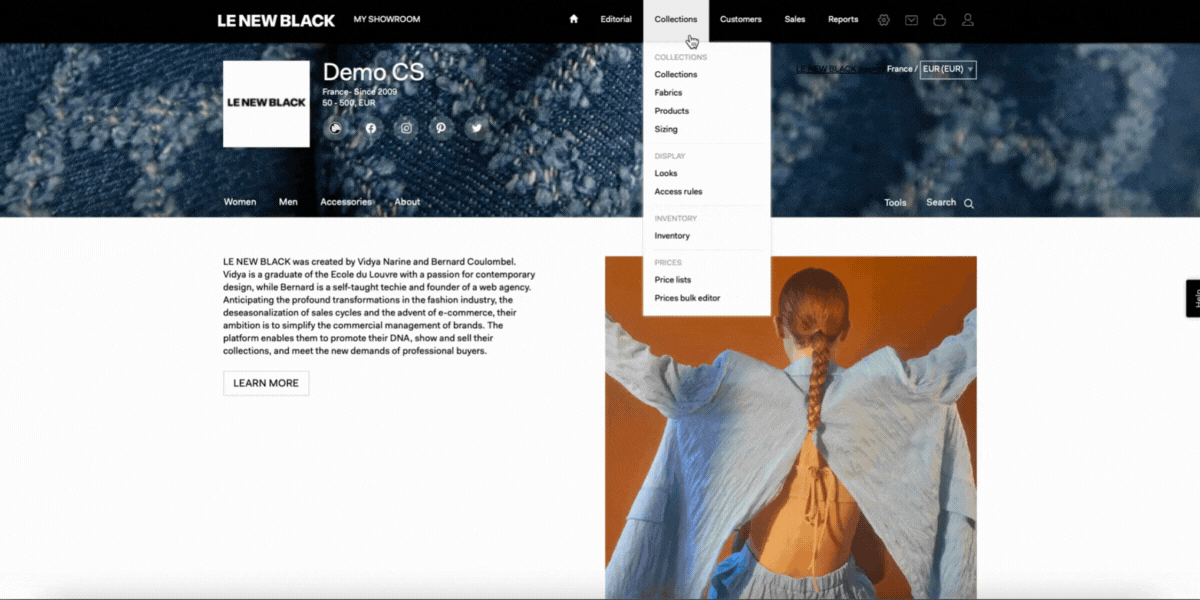Open the settings gear icon
The height and width of the screenshot is (600, 1200).
tap(883, 20)
